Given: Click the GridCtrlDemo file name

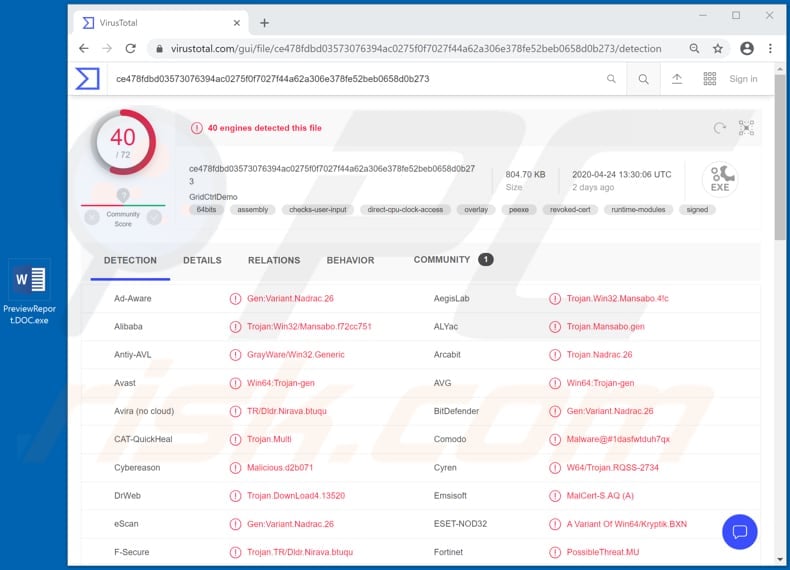Looking at the screenshot, I should click(x=213, y=197).
